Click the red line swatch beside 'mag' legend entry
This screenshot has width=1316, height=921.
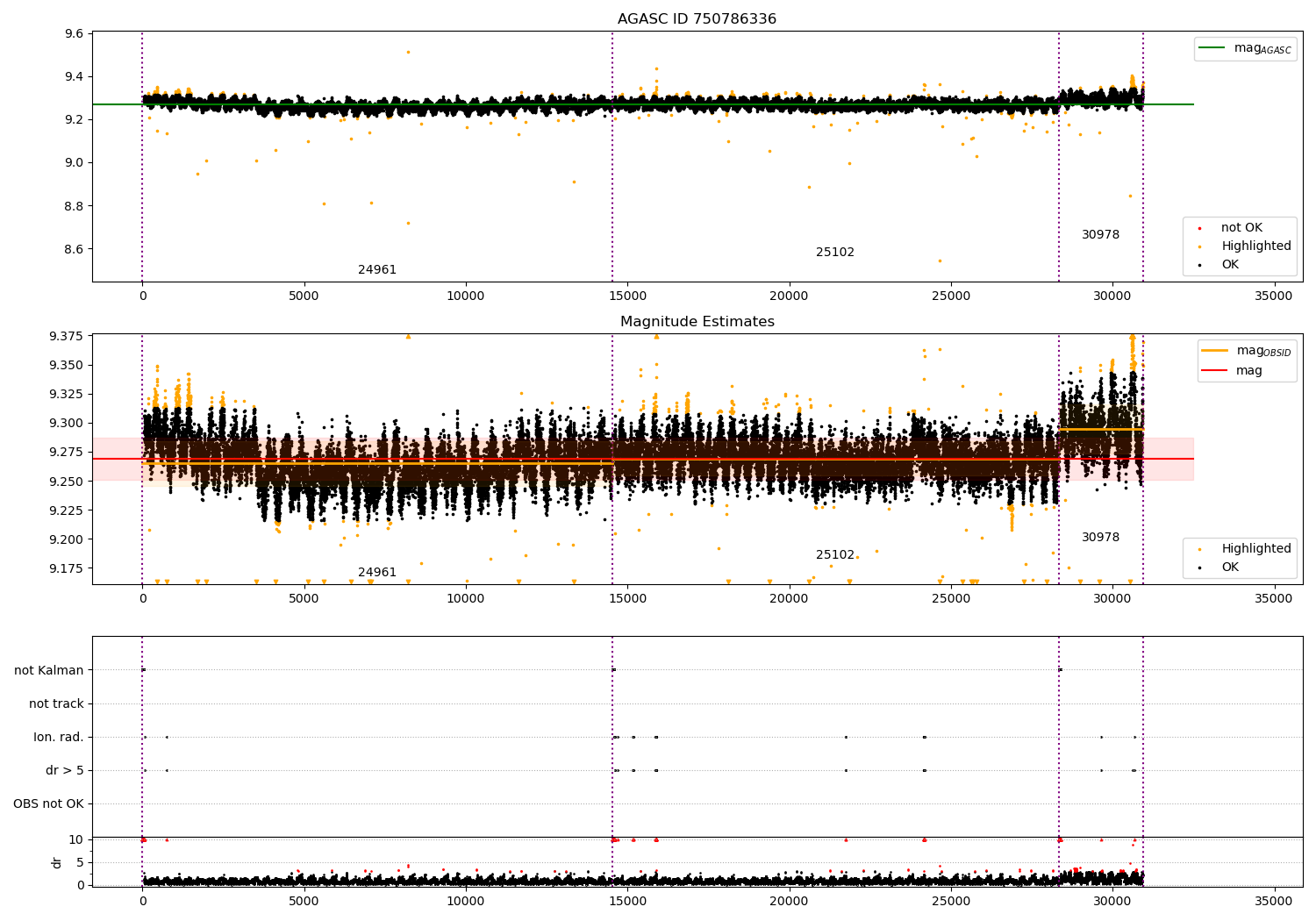point(1214,371)
